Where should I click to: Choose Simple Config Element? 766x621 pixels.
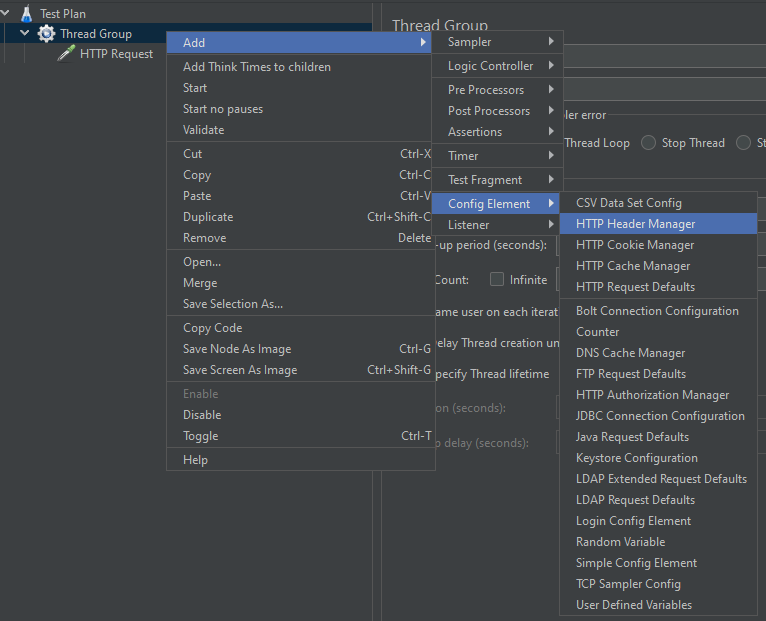click(658, 563)
